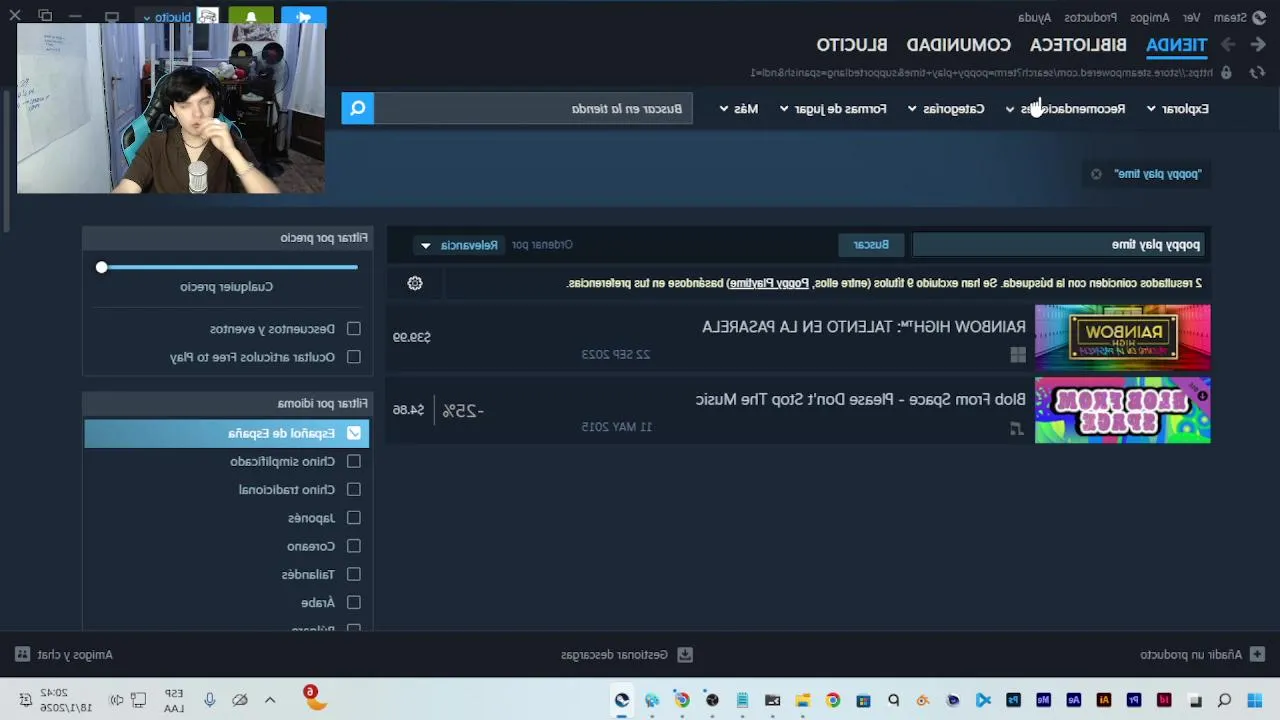Screen dimensions: 1280x720
Task: Check Ocultar artículos Free to Play
Action: coord(354,356)
